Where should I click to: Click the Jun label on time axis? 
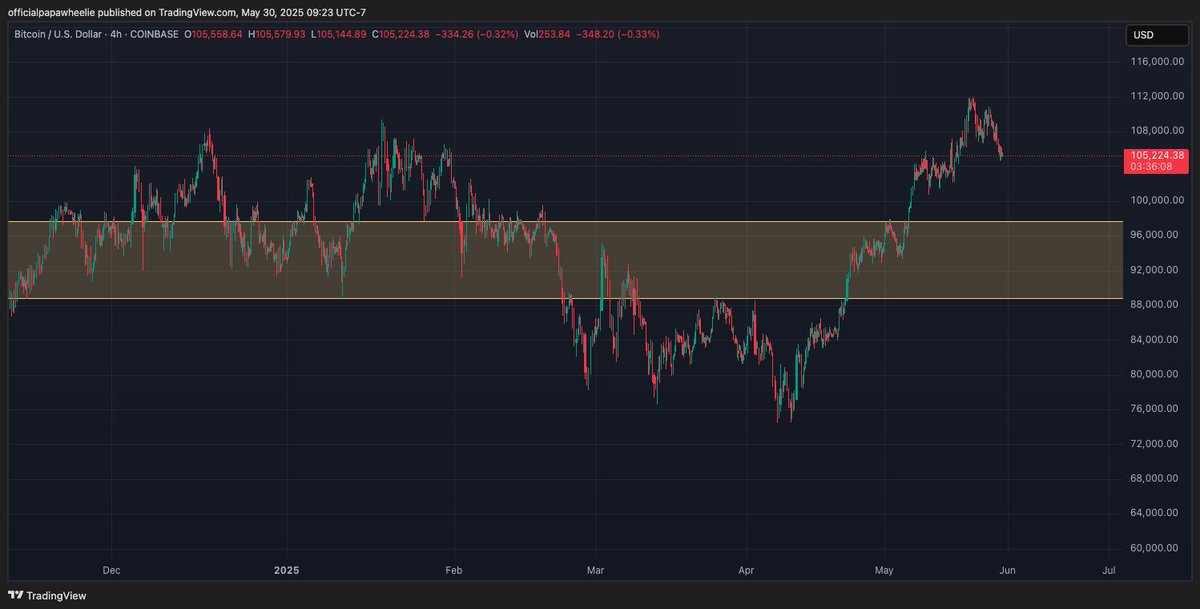[x=1008, y=570]
